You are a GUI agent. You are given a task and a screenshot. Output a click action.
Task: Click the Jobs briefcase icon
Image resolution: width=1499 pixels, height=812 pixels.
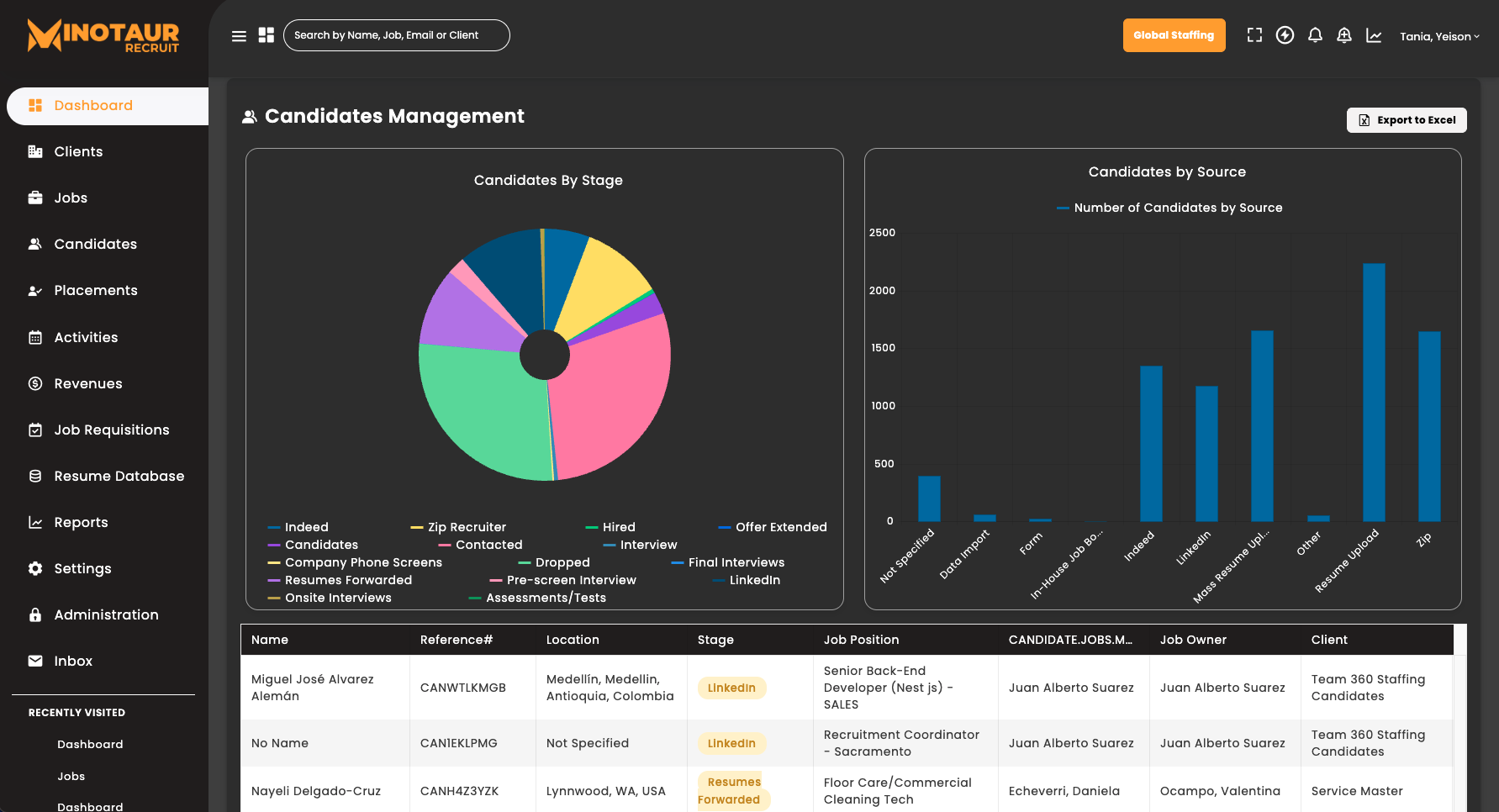click(x=35, y=198)
